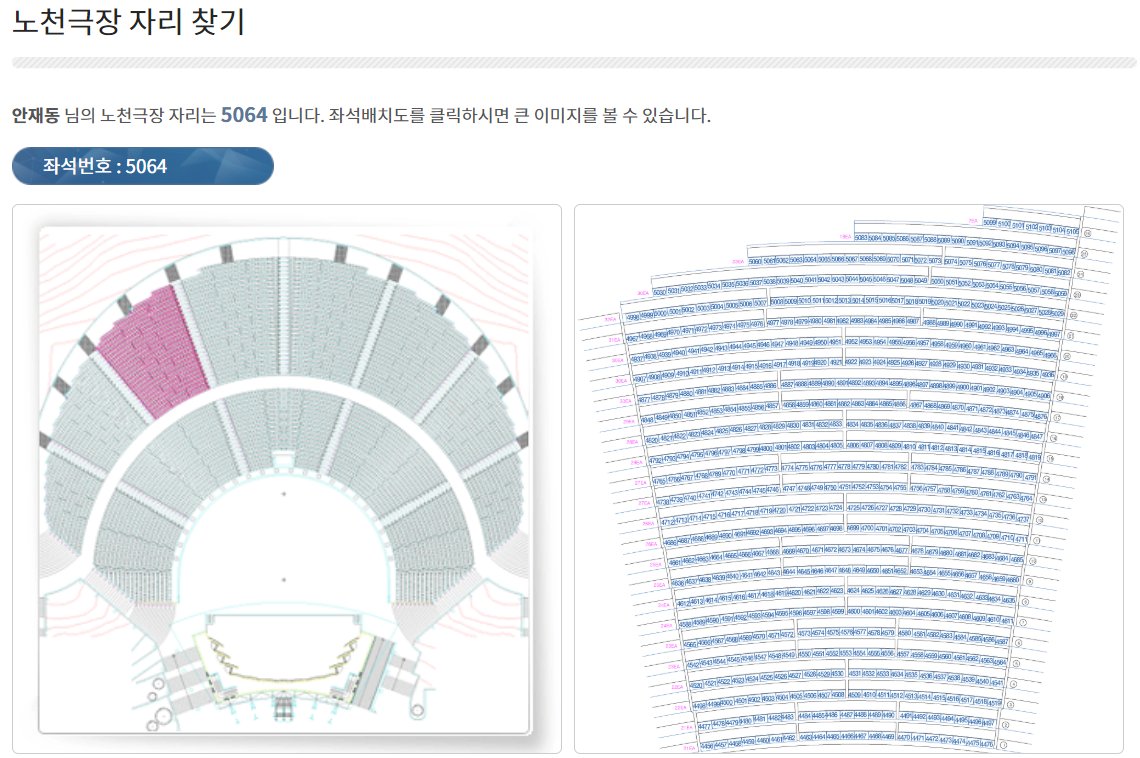
Task: Select seat 5099 in the top row
Action: click(990, 224)
